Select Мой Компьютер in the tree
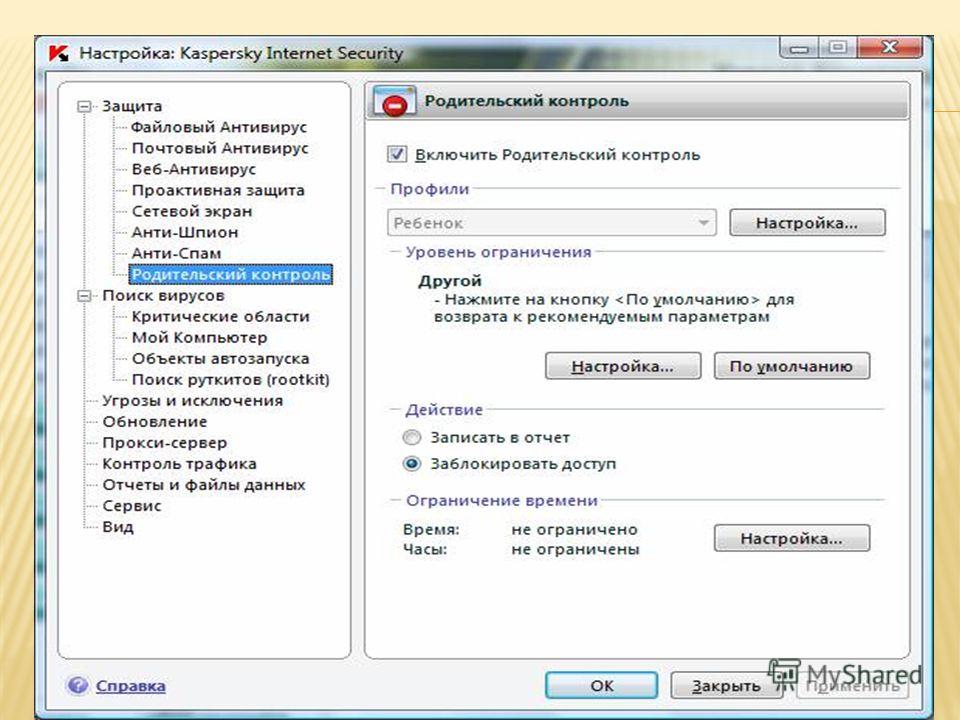This screenshot has height=720, width=960. pyautogui.click(x=199, y=337)
